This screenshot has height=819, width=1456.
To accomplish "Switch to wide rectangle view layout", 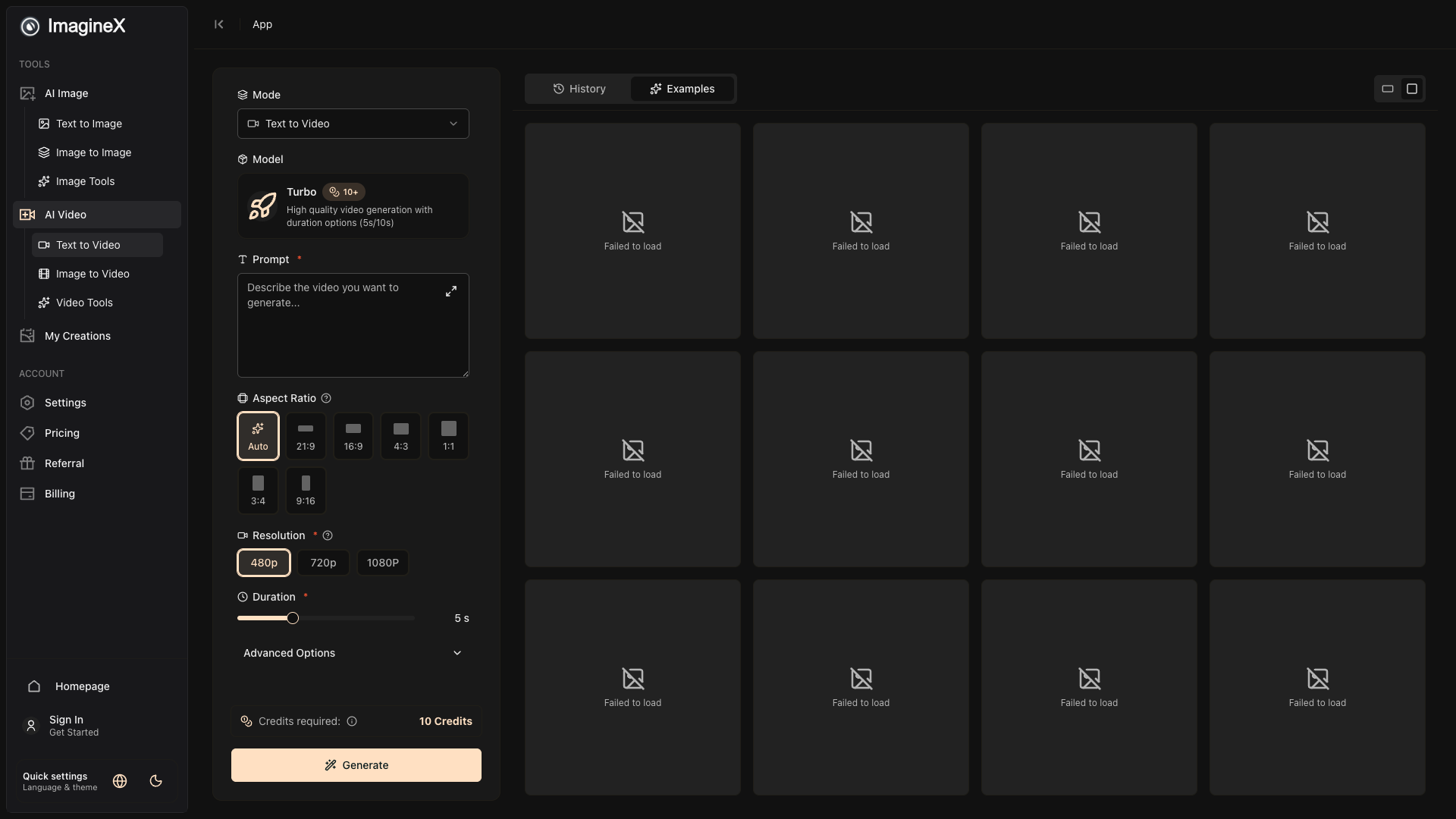I will point(1388,89).
